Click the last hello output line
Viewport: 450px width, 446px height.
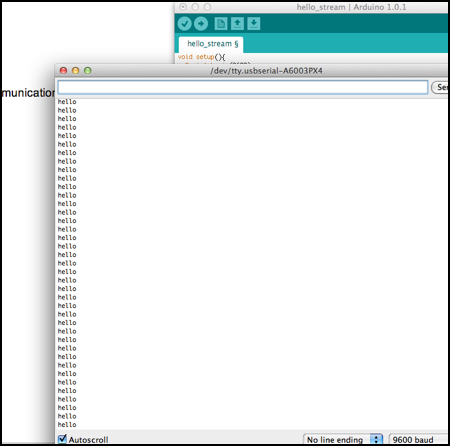click(67, 424)
